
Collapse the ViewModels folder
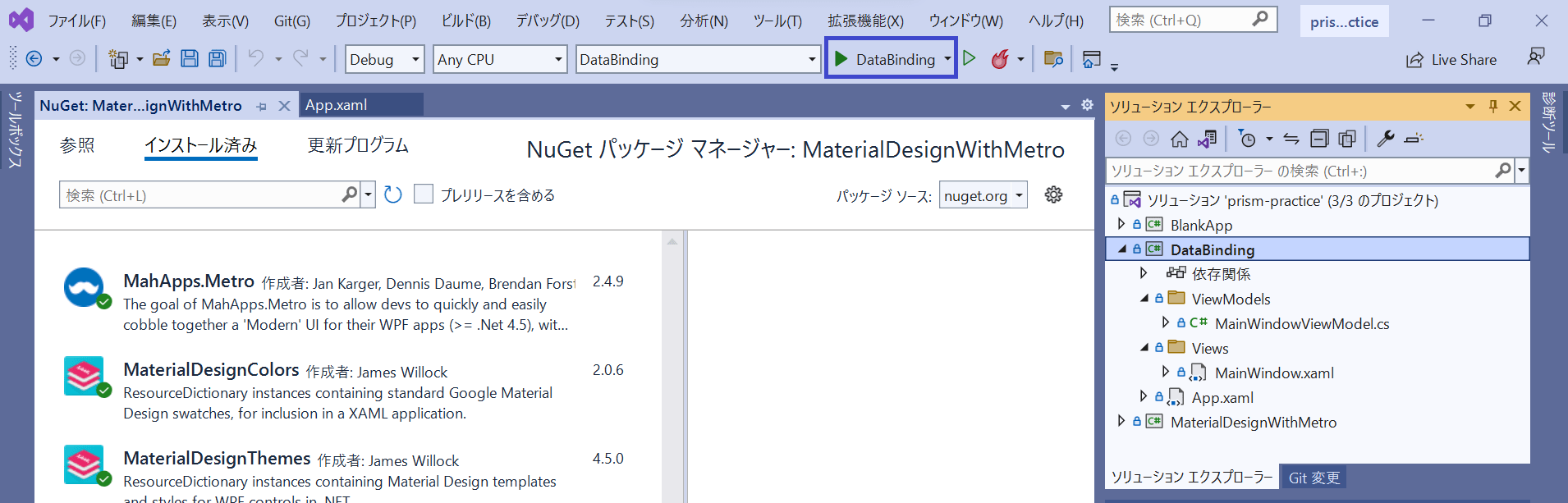click(1144, 299)
